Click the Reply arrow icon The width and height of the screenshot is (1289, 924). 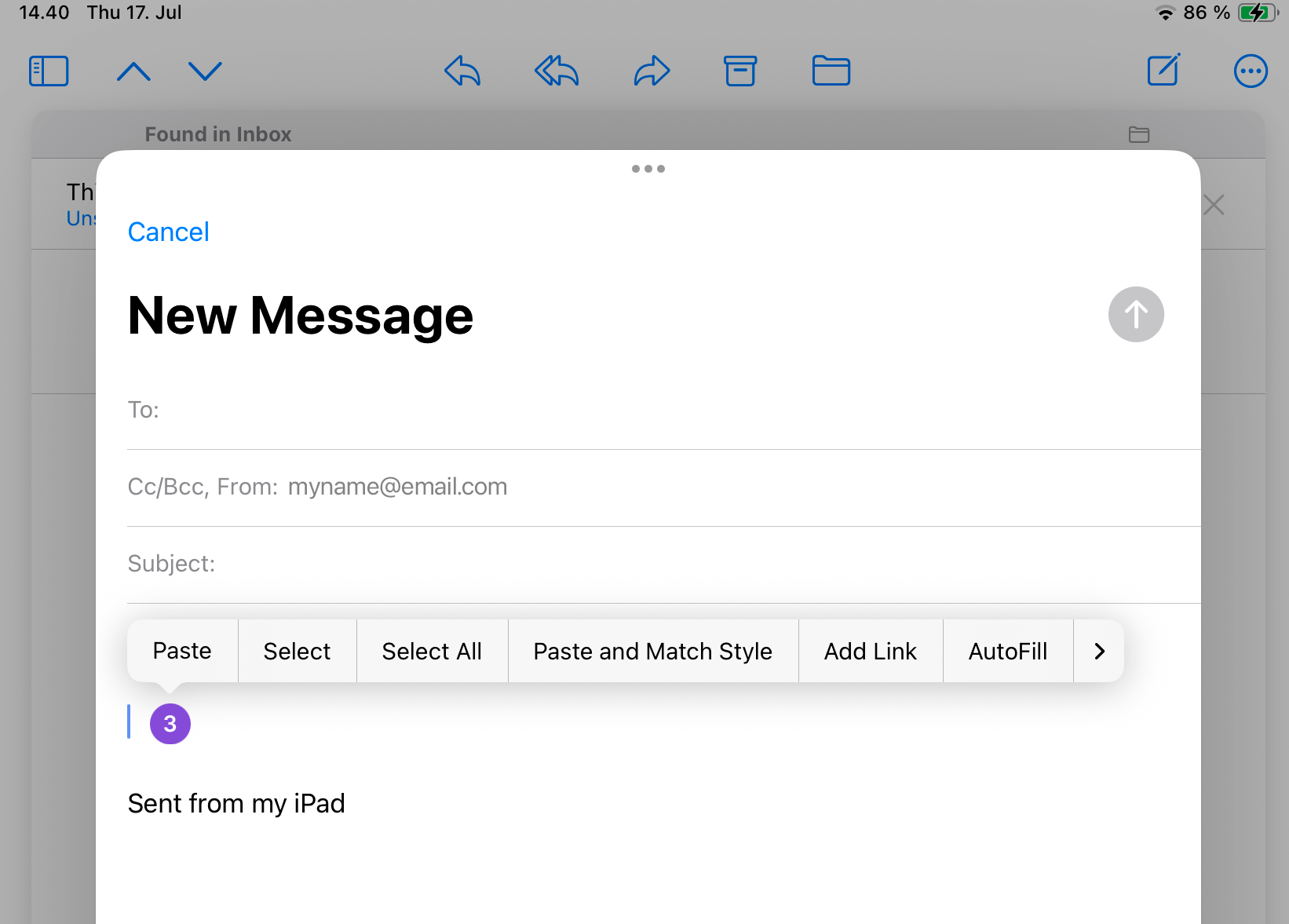[x=462, y=71]
